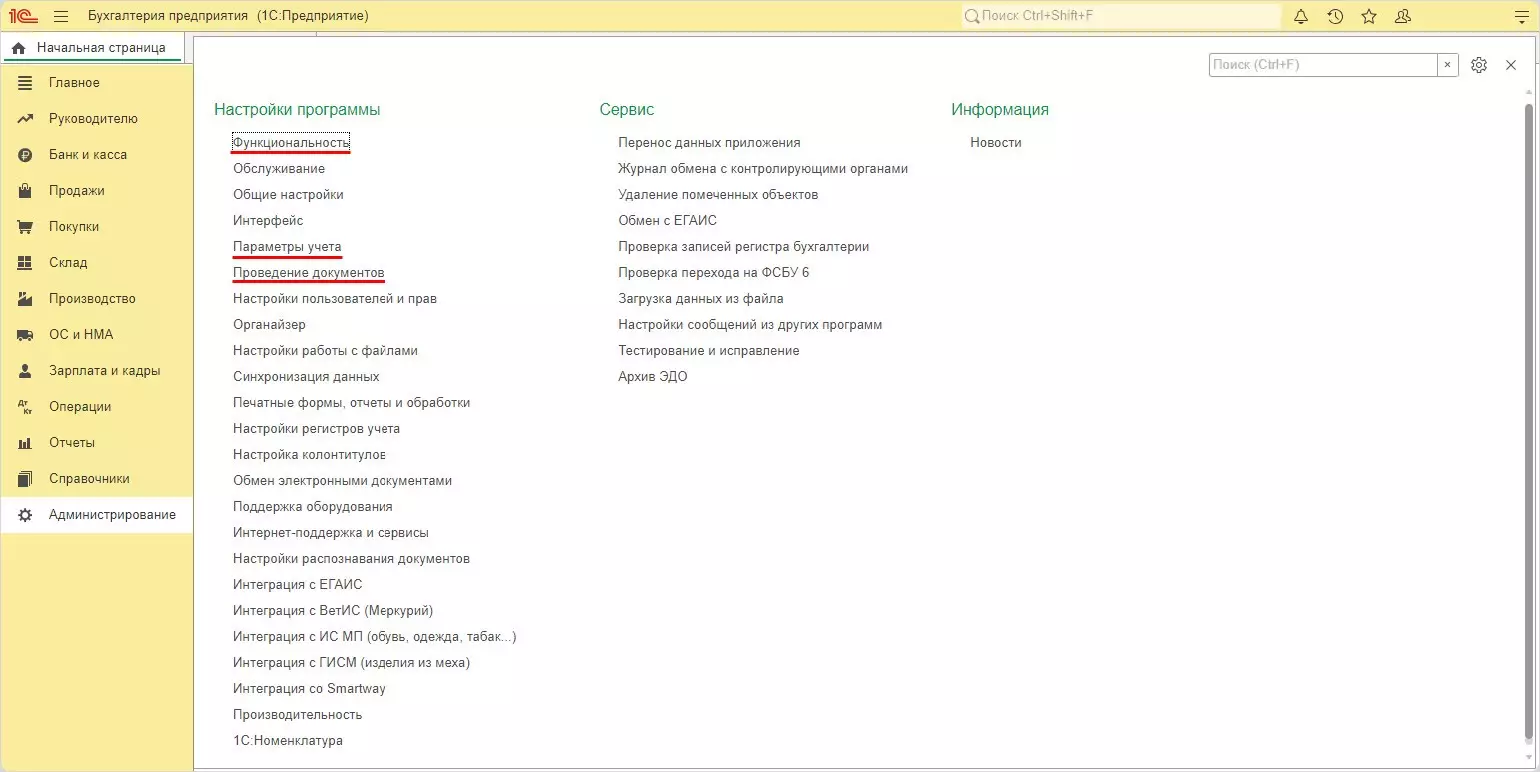Image resolution: width=1540 pixels, height=772 pixels.
Task: Click the Склад grid icon
Action: click(26, 263)
